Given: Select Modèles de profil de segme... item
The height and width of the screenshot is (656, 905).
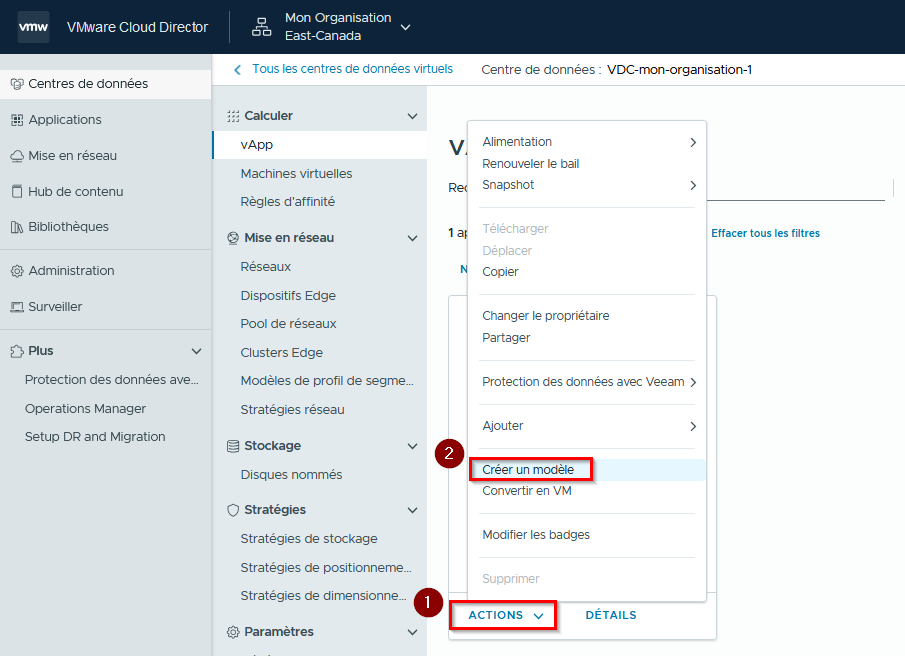Looking at the screenshot, I should tap(327, 381).
